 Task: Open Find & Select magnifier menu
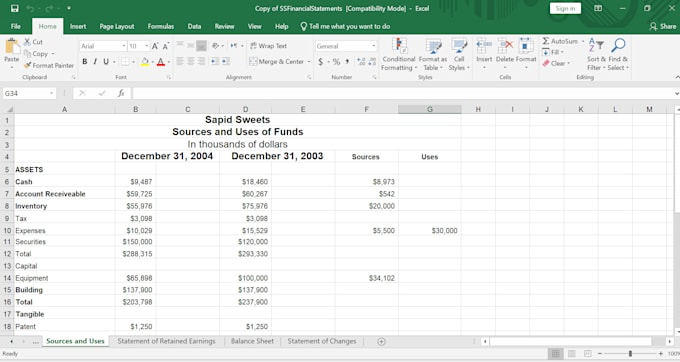coord(618,54)
